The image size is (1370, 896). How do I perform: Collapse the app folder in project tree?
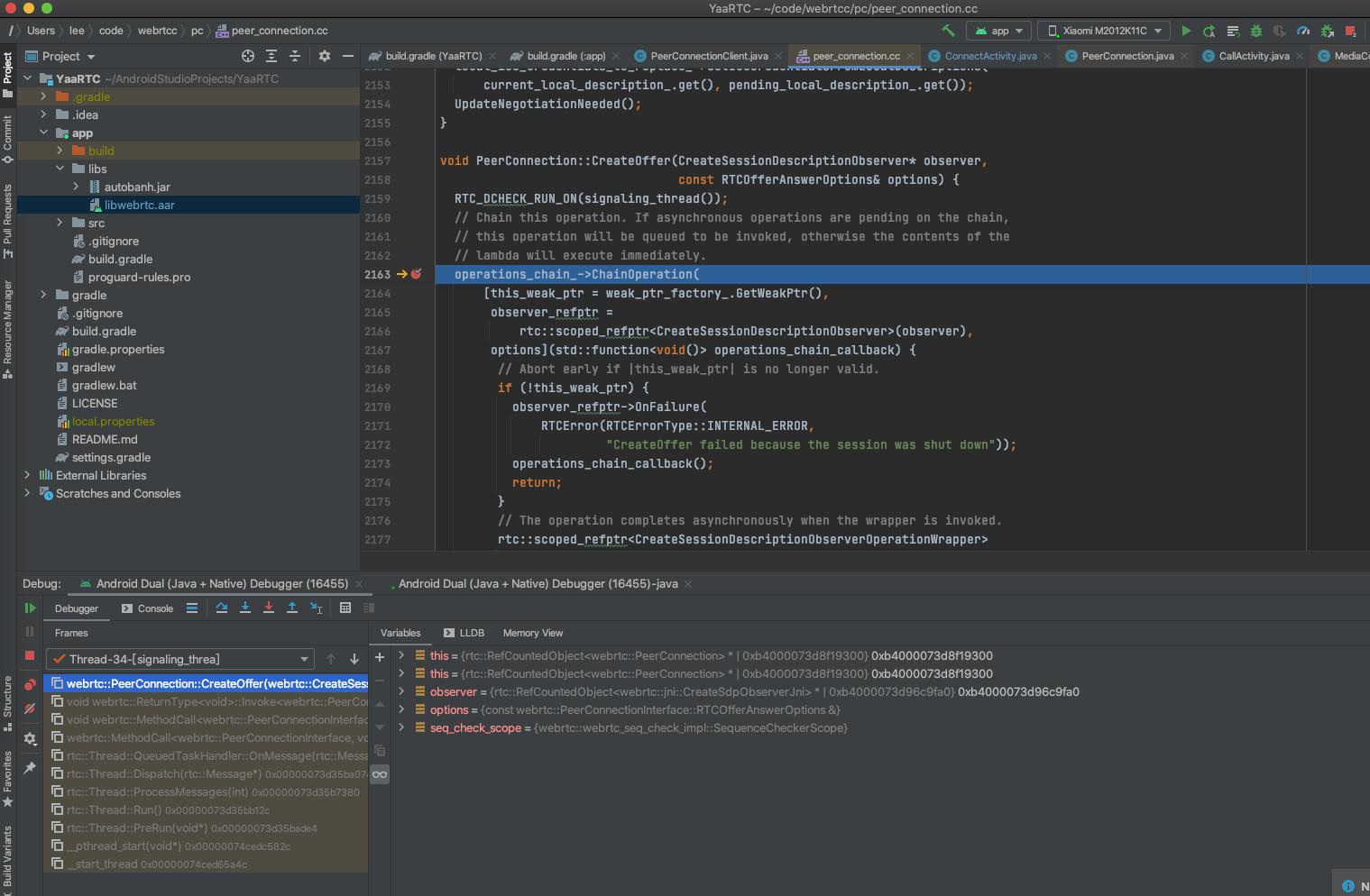tap(43, 133)
